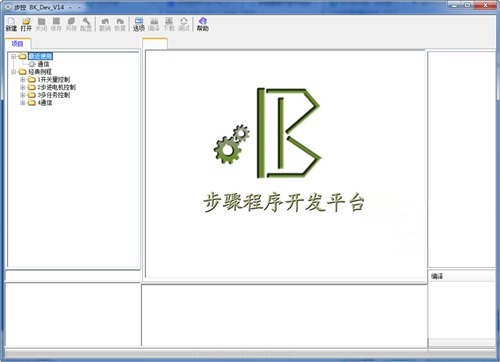Open 选项 (Options) from the toolbar
The height and width of the screenshot is (362, 500).
pyautogui.click(x=139, y=24)
